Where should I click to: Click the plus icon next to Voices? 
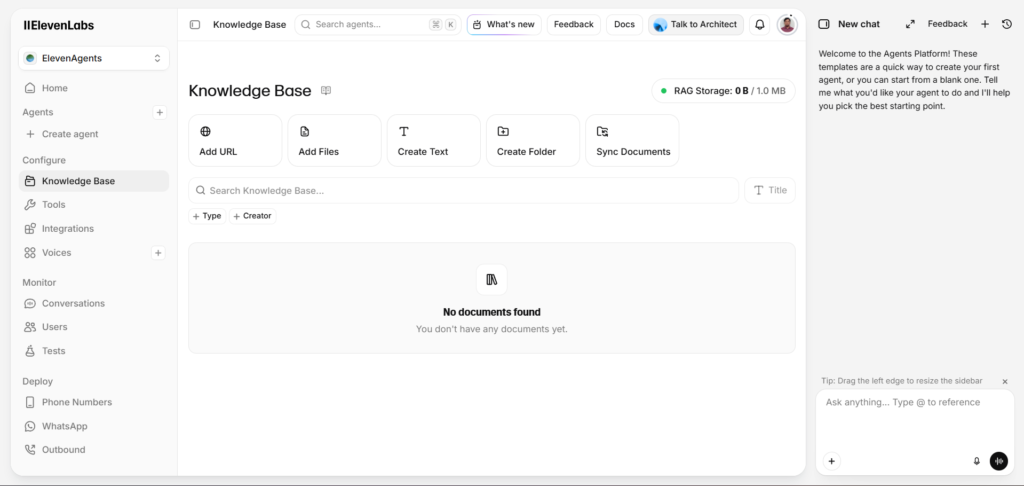click(158, 253)
